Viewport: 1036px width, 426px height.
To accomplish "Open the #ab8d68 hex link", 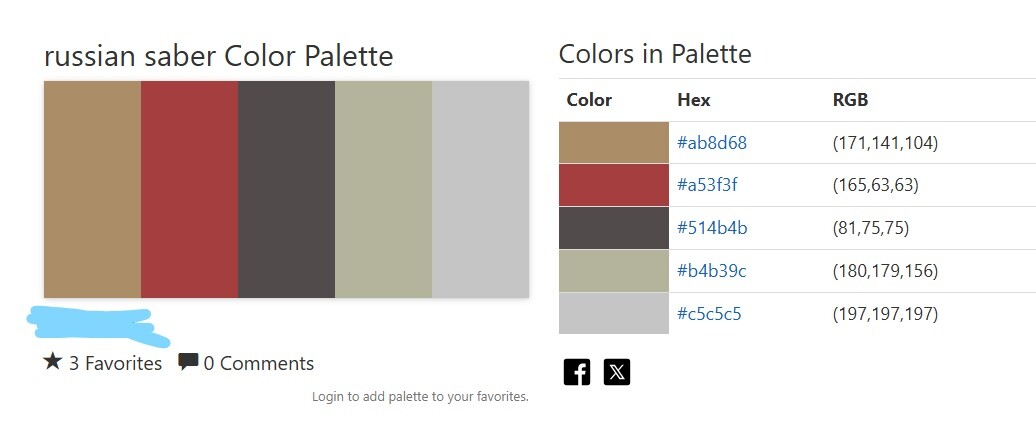I will point(711,143).
